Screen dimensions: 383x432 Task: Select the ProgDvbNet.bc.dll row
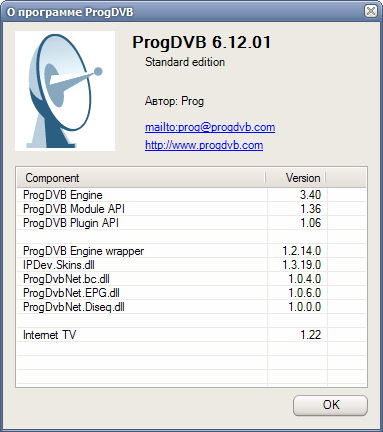pyautogui.click(x=192, y=279)
